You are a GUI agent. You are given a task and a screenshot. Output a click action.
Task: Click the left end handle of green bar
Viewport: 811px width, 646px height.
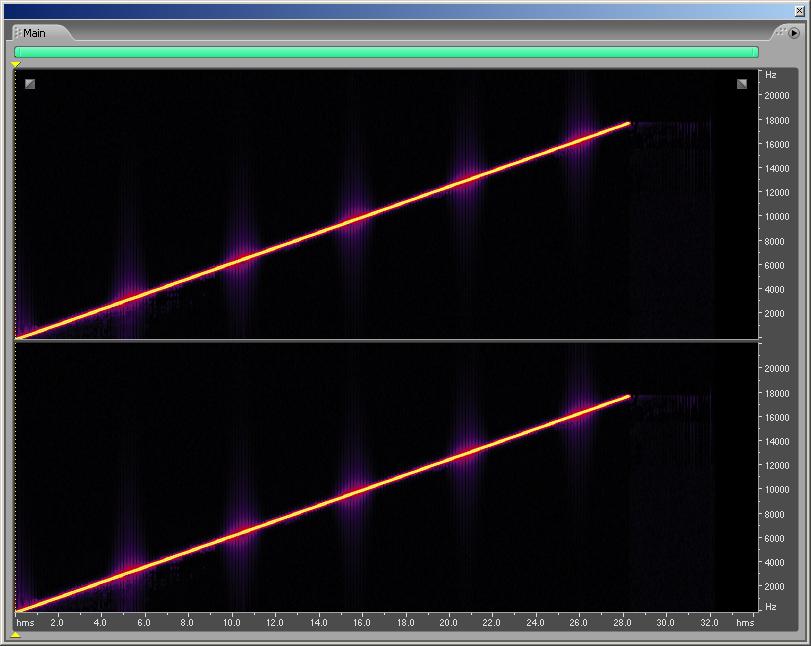17,52
